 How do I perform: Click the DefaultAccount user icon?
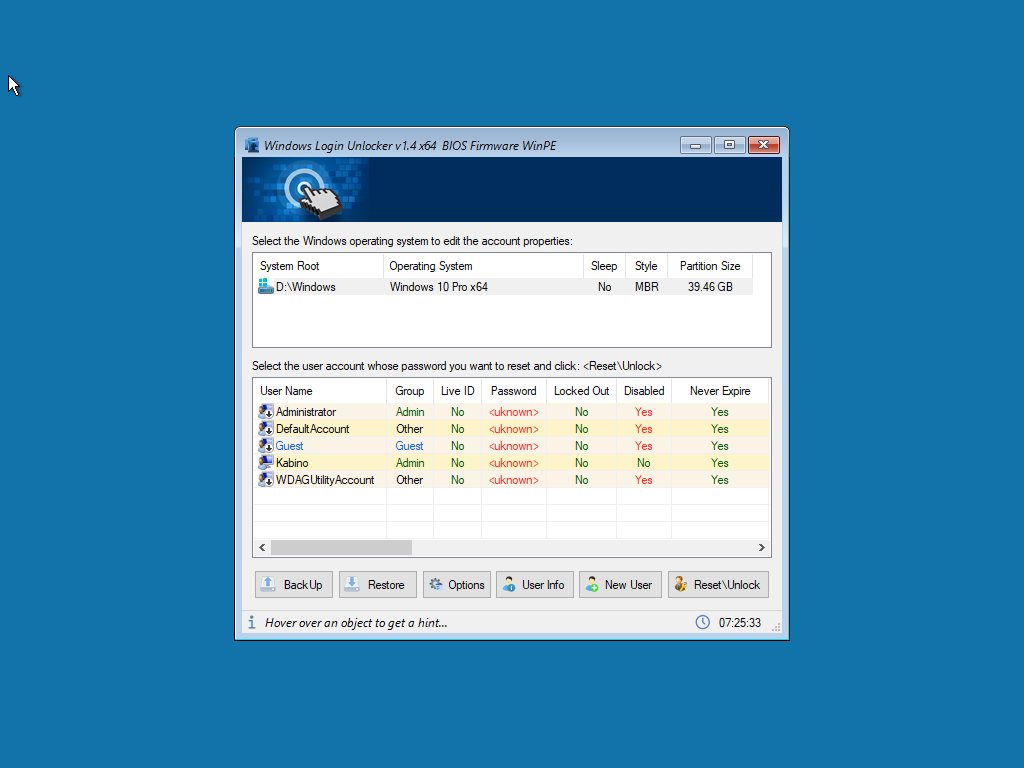[x=266, y=428]
